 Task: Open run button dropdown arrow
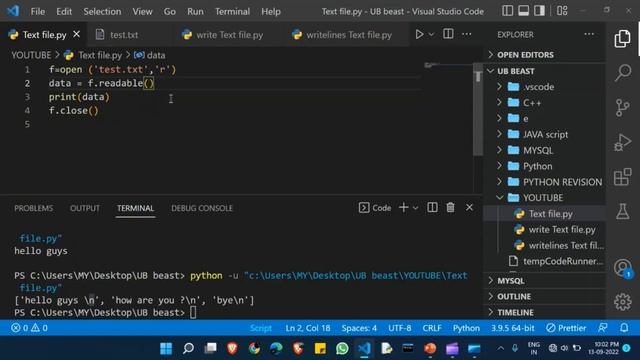click(431, 35)
